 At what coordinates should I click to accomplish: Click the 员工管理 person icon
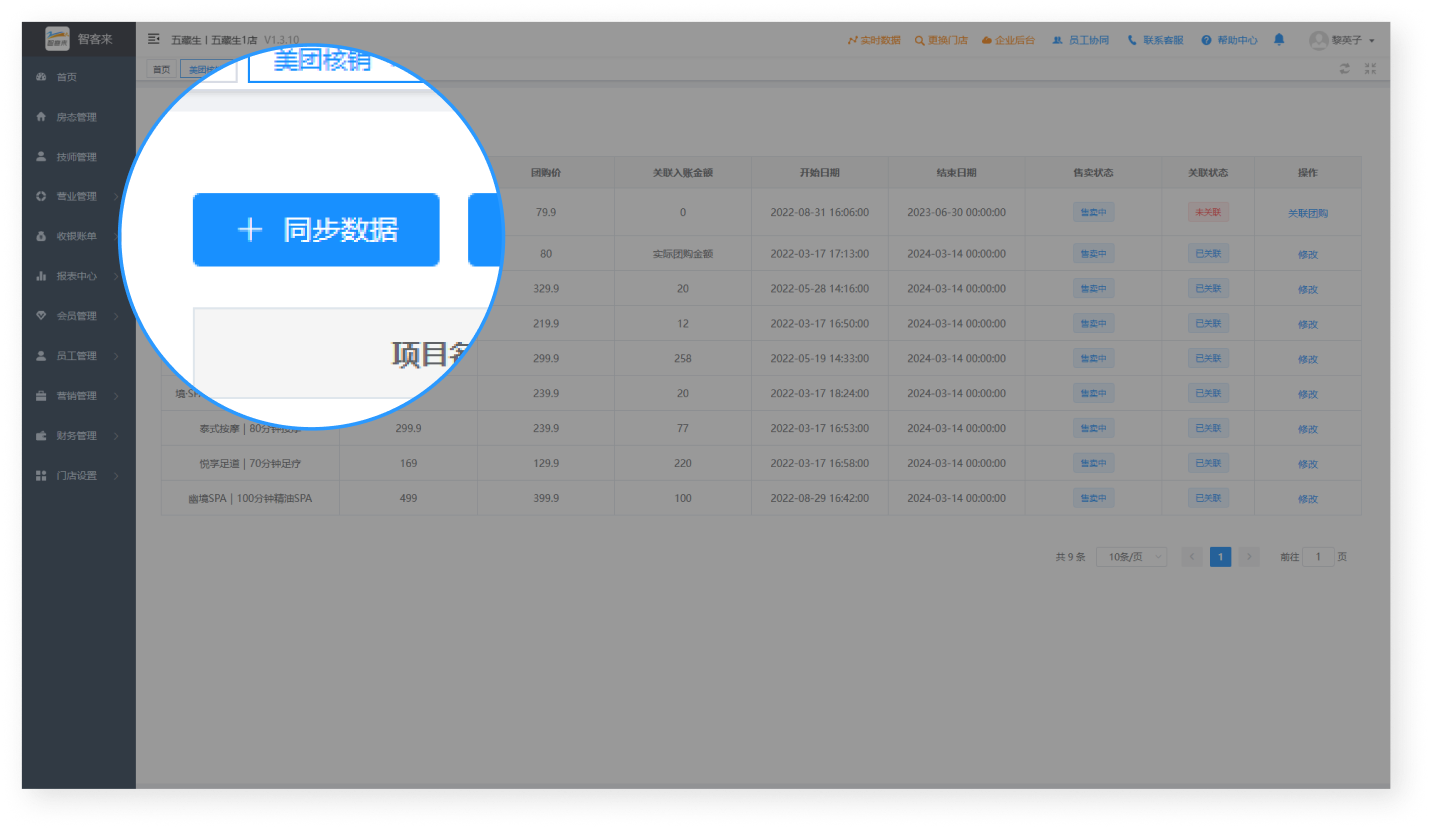(41, 356)
